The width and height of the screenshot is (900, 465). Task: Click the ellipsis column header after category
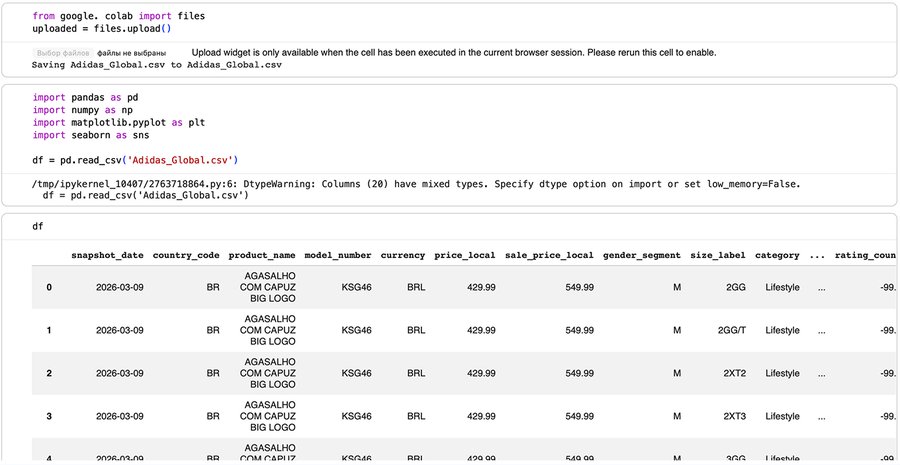coord(817,255)
